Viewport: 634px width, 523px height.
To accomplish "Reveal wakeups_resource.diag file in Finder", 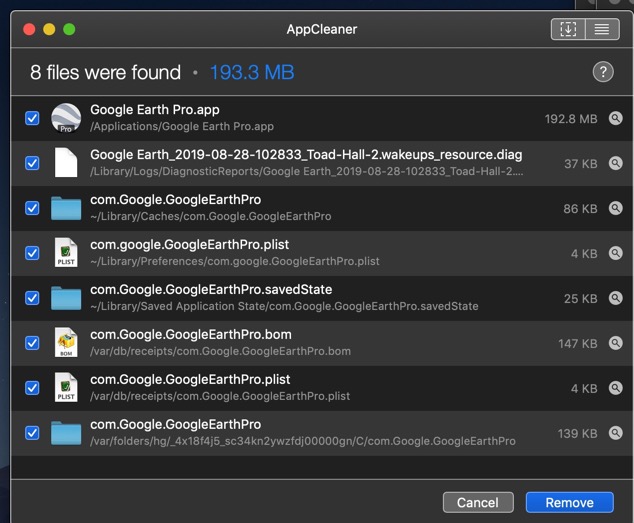I will (615, 163).
